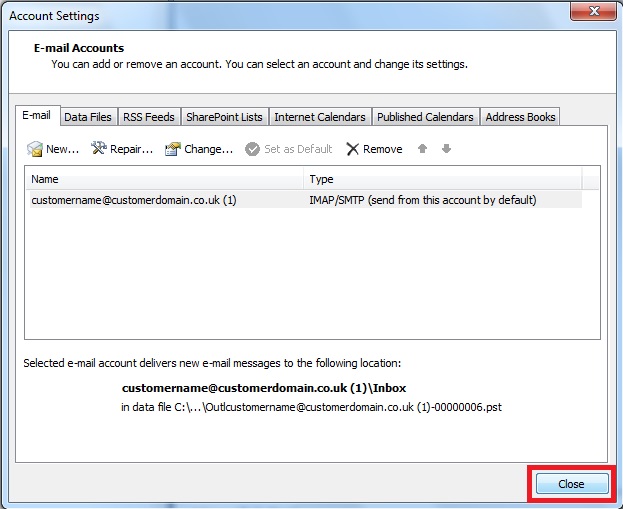623x509 pixels.
Task: Open the Internet Calendars tab
Action: tap(320, 117)
